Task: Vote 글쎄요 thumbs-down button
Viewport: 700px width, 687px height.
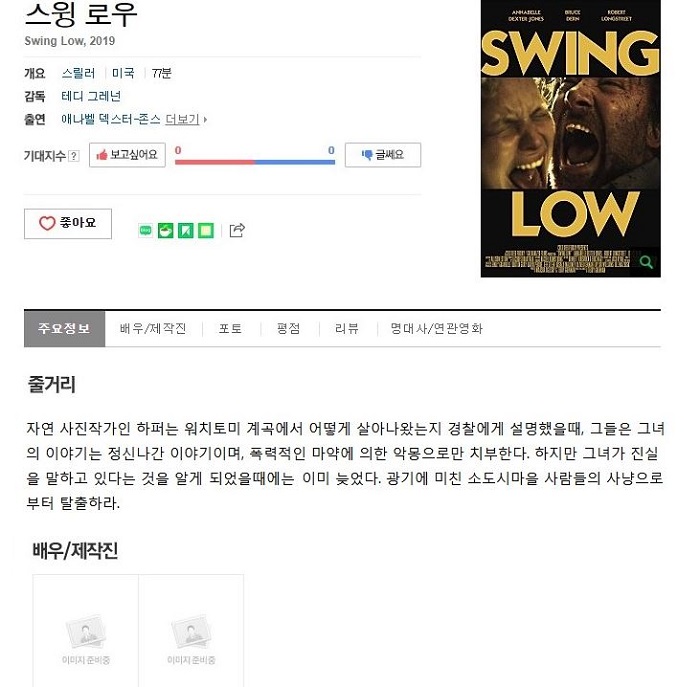Action: [383, 155]
